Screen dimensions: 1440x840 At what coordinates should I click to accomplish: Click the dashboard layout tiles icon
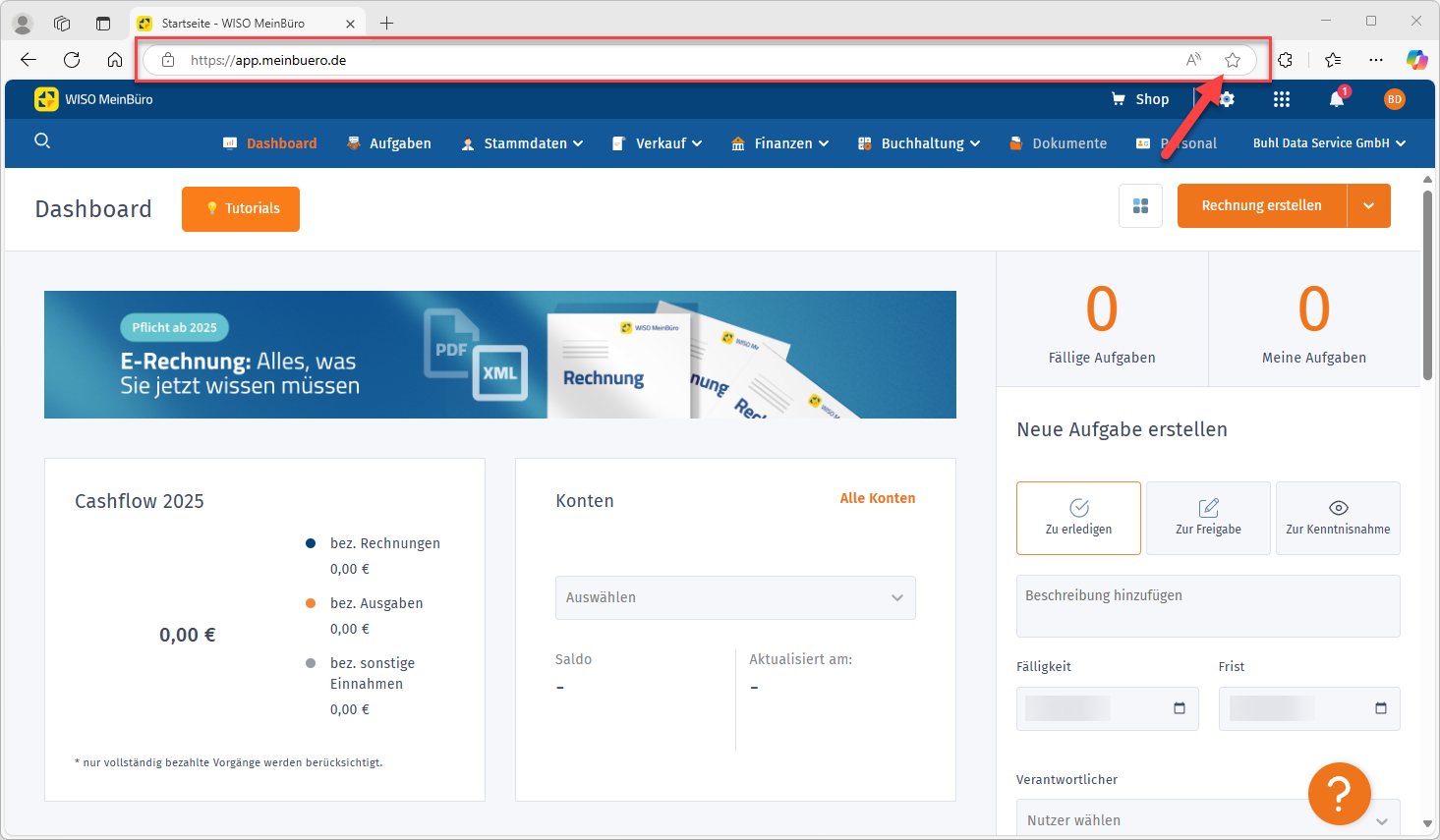pyautogui.click(x=1141, y=206)
